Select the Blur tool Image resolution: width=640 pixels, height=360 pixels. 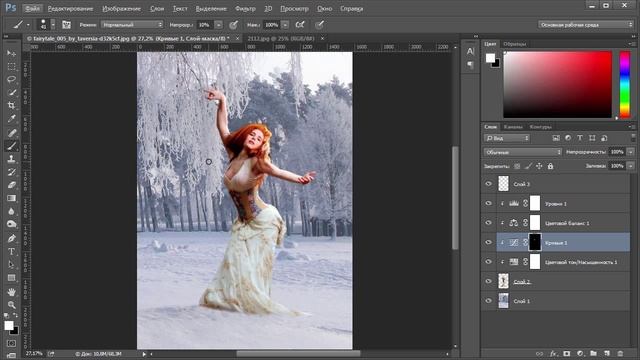(x=11, y=211)
